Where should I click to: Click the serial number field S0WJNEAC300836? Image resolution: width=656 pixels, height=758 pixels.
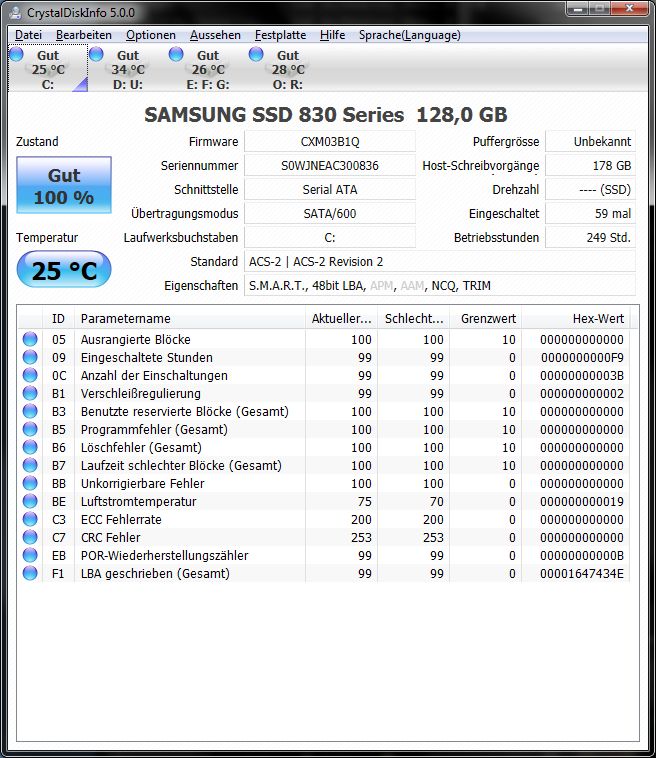tap(330, 166)
